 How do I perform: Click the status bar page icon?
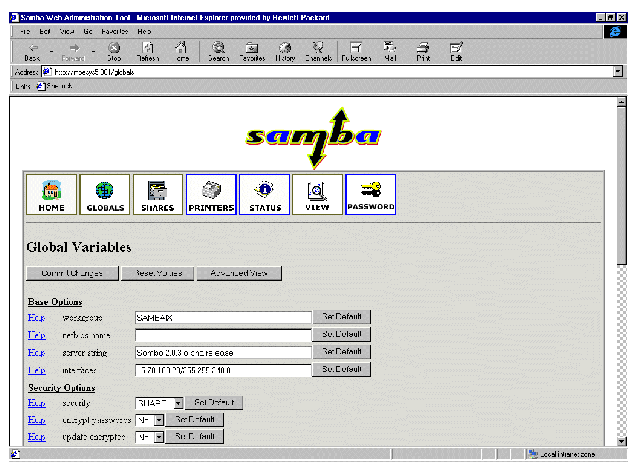[x=15, y=454]
